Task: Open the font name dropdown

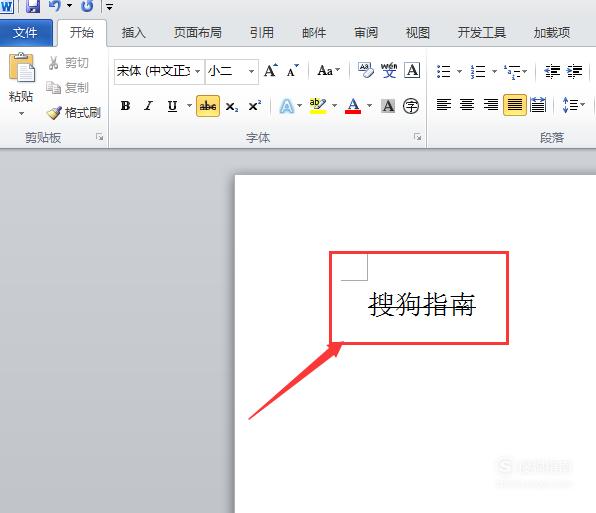Action: tap(198, 71)
